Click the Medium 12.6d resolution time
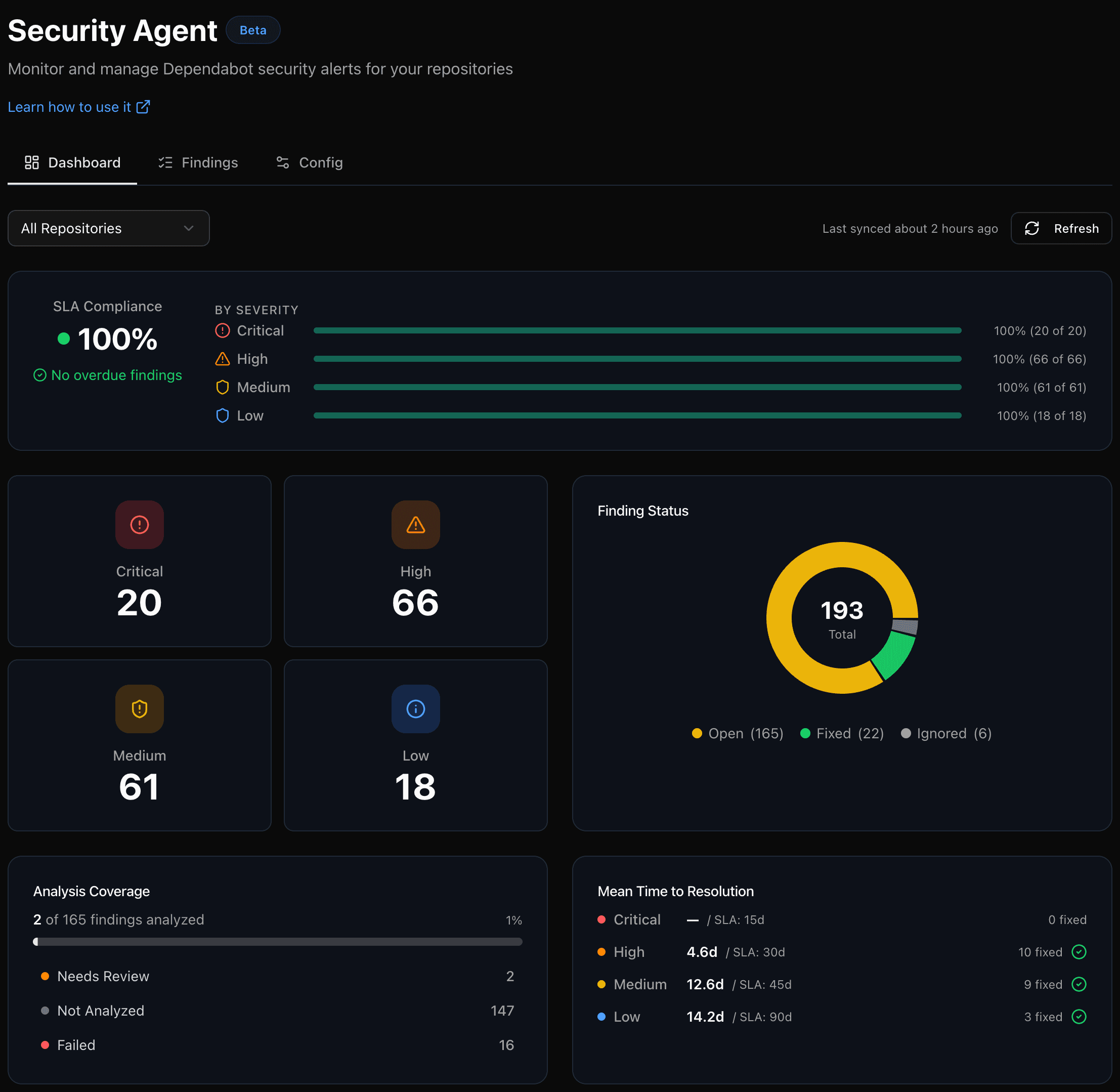 tap(705, 984)
